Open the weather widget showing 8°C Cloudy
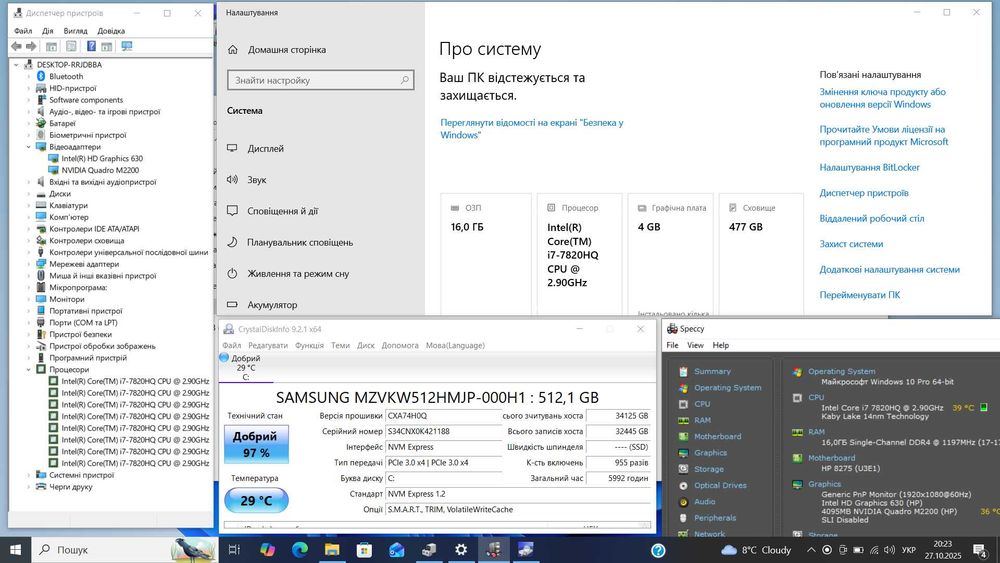Screen dimensions: 1000x563 click(756, 550)
